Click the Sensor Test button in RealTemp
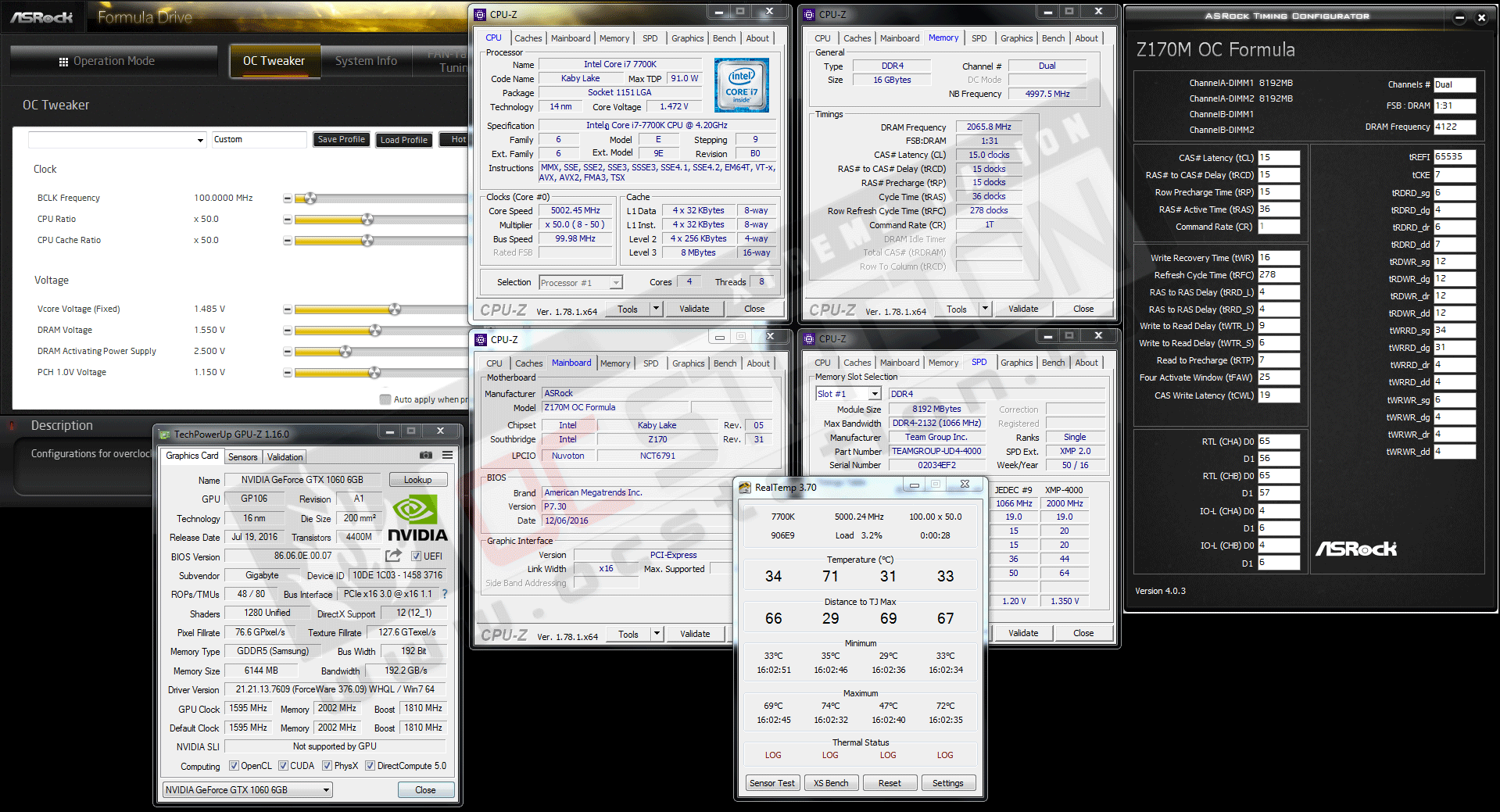 (771, 783)
